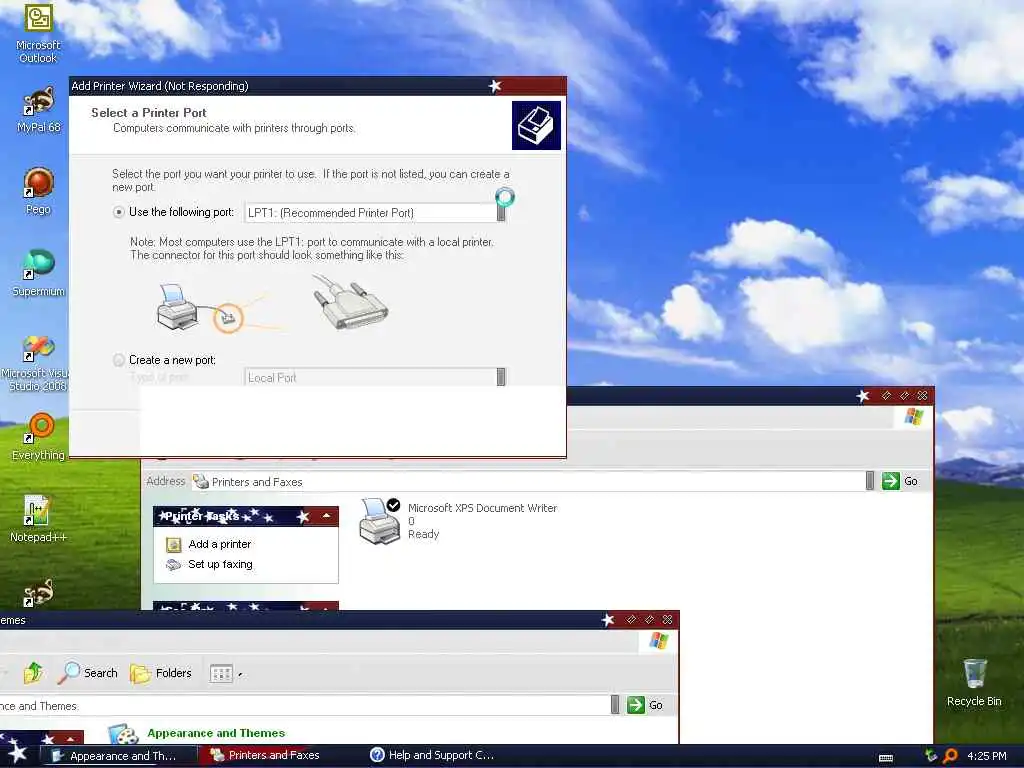
Task: Click the Set up faxing link
Action: click(x=220, y=564)
